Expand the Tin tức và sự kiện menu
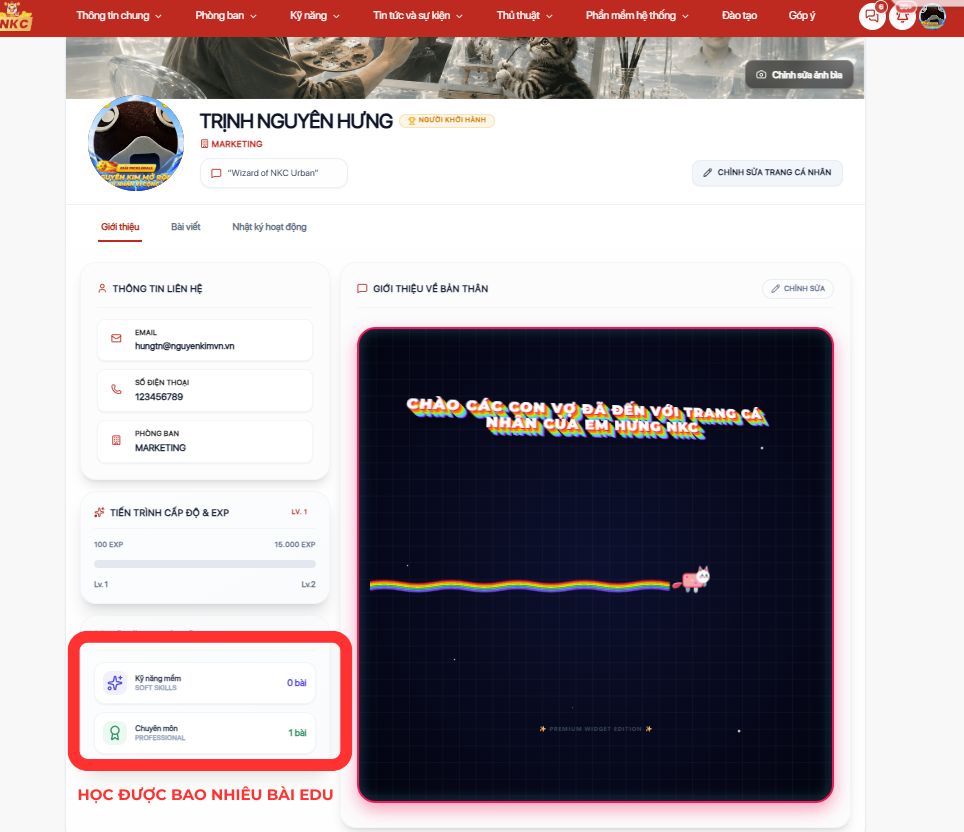The width and height of the screenshot is (964, 832). (x=417, y=15)
